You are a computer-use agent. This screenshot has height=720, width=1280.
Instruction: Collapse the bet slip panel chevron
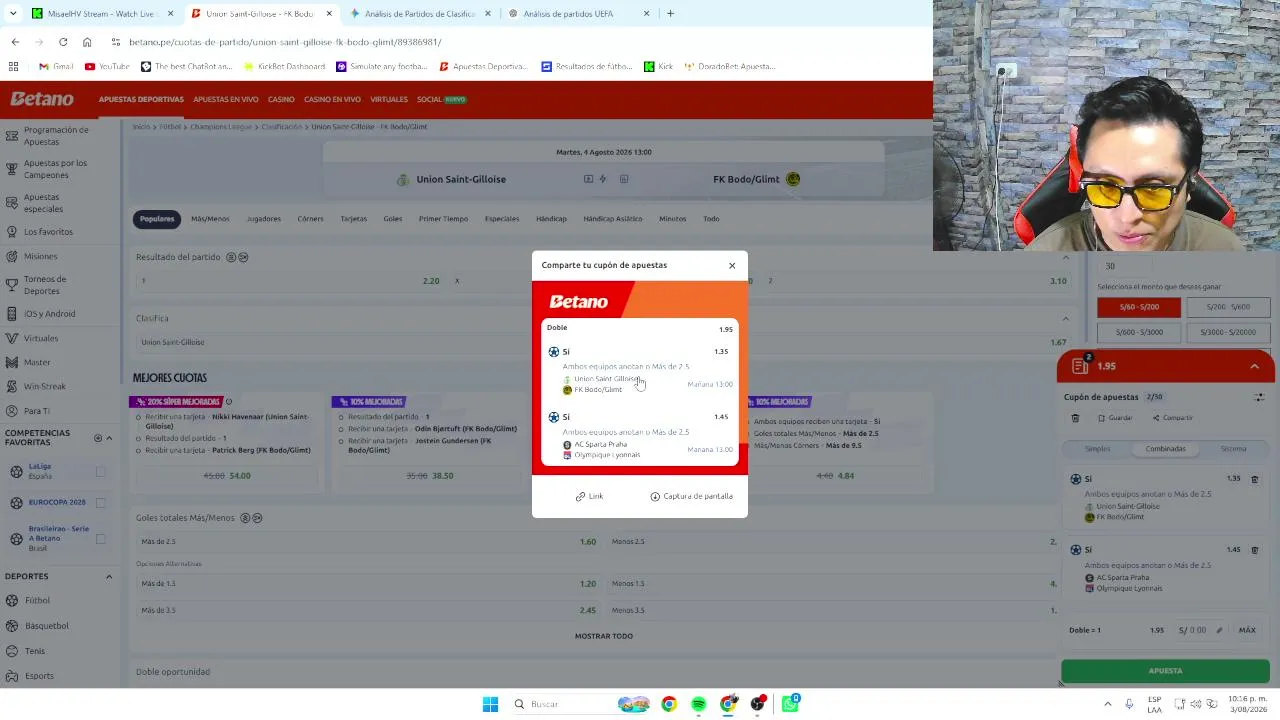click(1254, 366)
